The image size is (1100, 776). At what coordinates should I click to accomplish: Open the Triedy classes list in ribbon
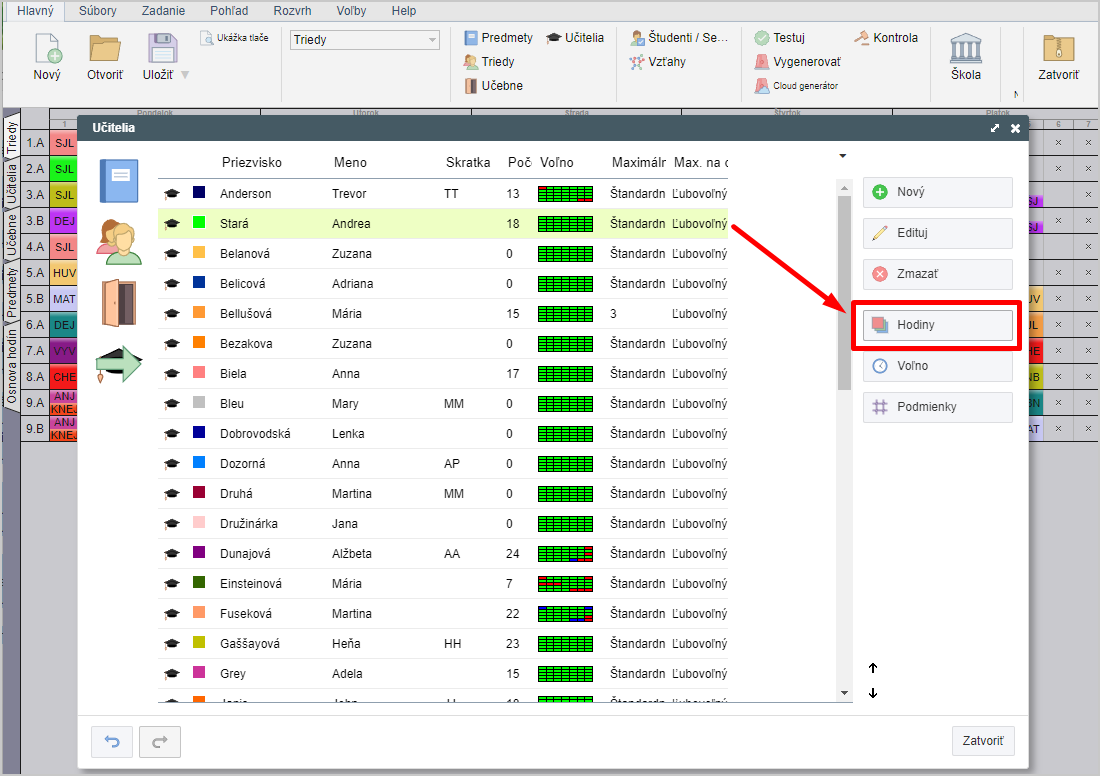490,62
